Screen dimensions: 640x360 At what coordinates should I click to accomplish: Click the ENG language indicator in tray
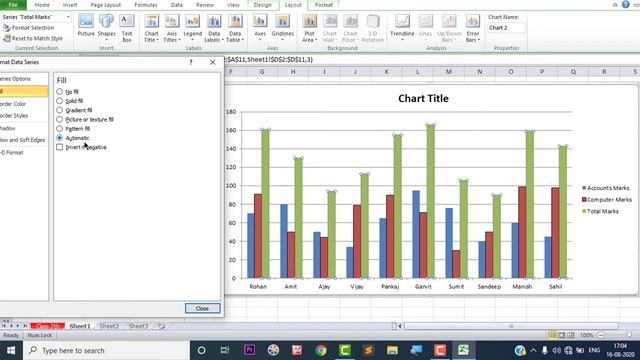pyautogui.click(x=594, y=350)
